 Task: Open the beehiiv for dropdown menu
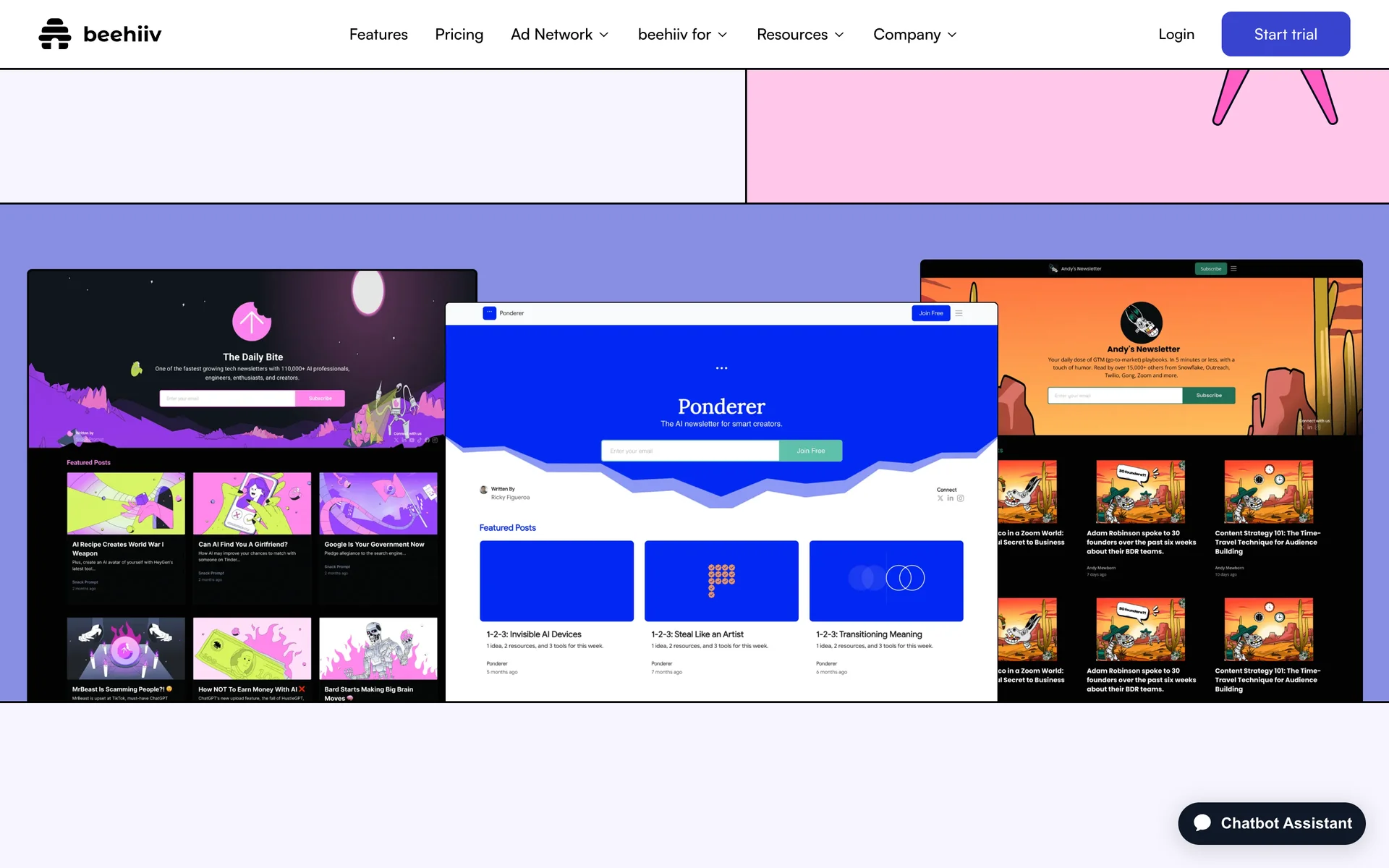pyautogui.click(x=681, y=34)
